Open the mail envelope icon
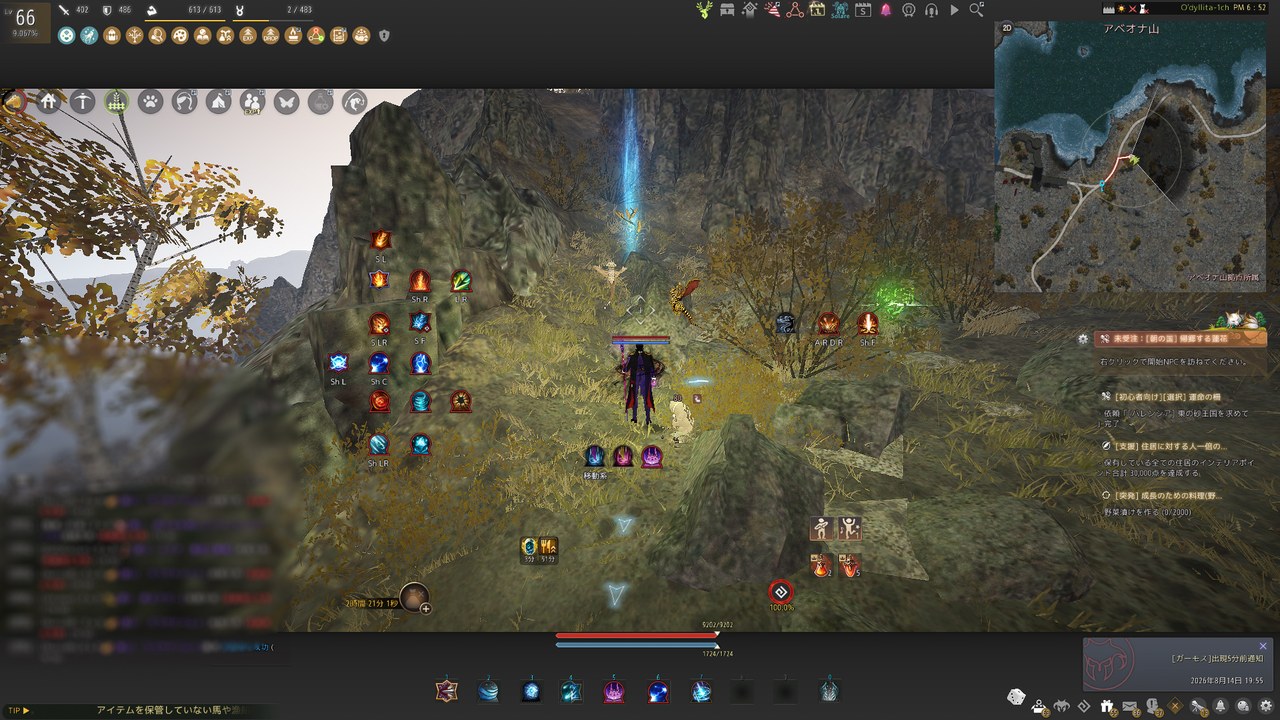 1130,706
